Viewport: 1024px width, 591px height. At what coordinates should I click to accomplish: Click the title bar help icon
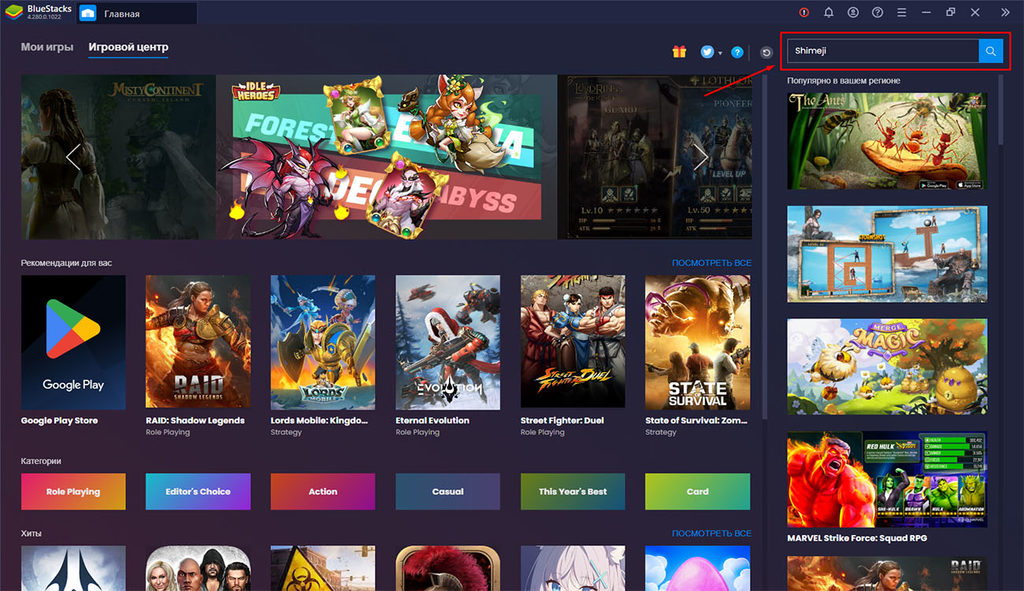point(877,12)
